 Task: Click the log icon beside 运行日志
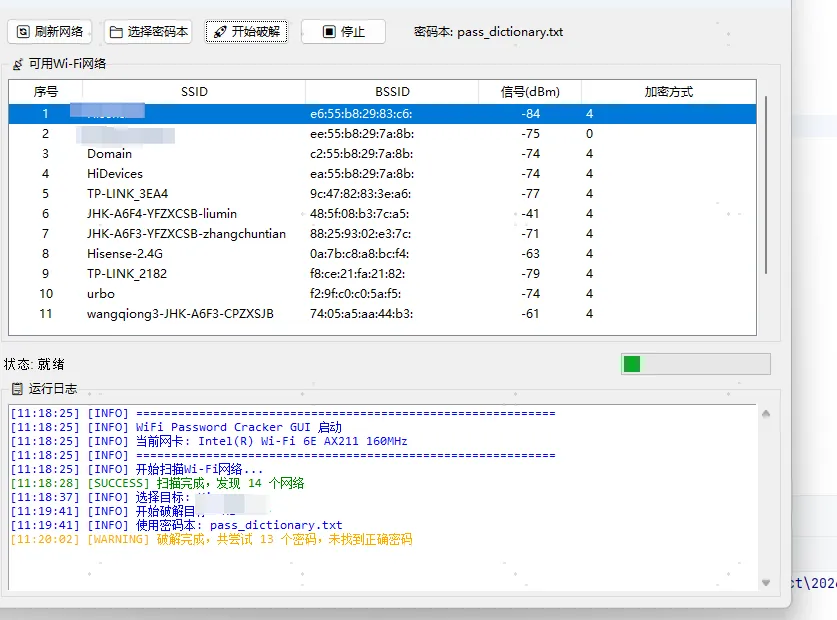click(x=18, y=389)
